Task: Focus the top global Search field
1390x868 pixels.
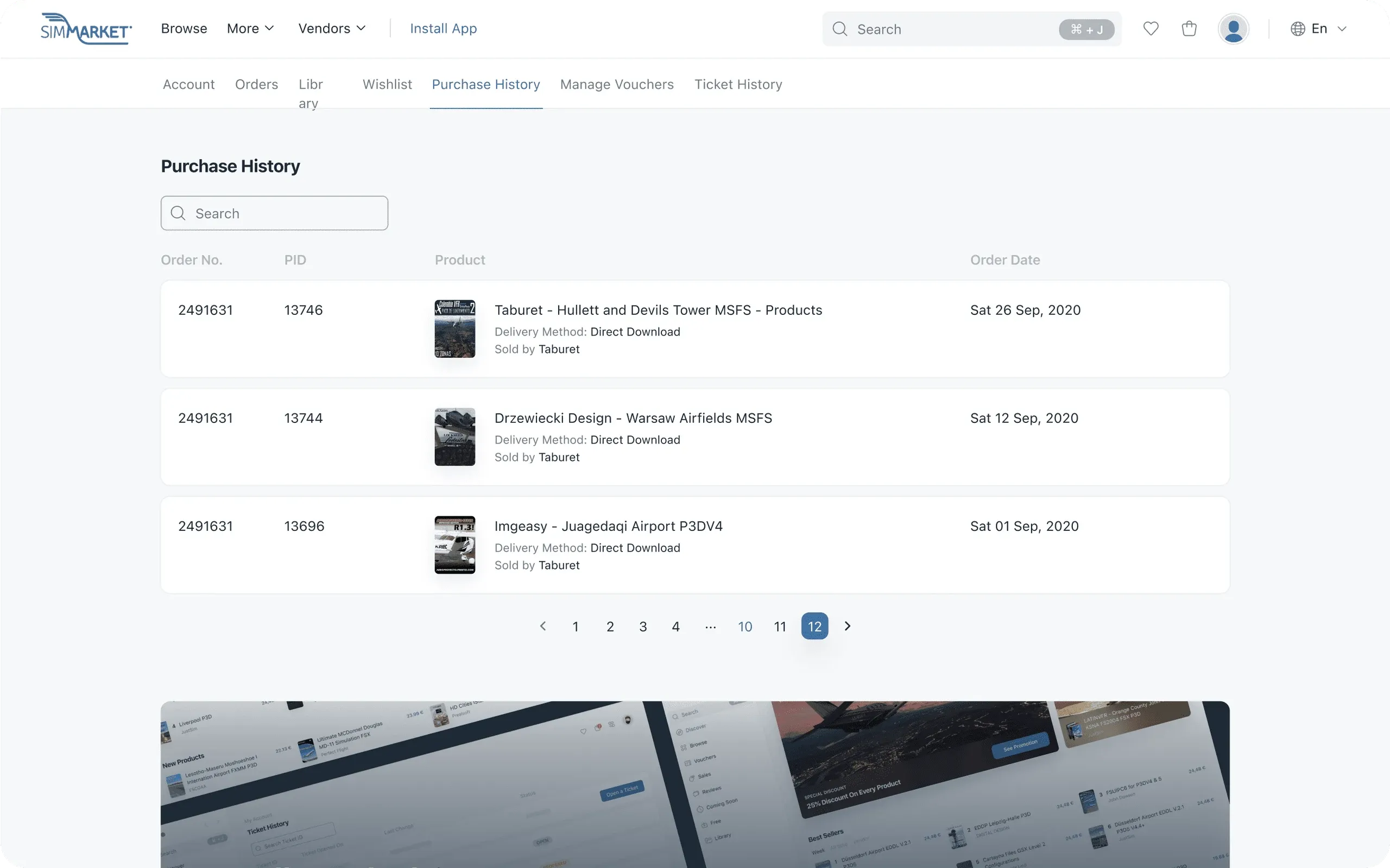Action: (971, 29)
